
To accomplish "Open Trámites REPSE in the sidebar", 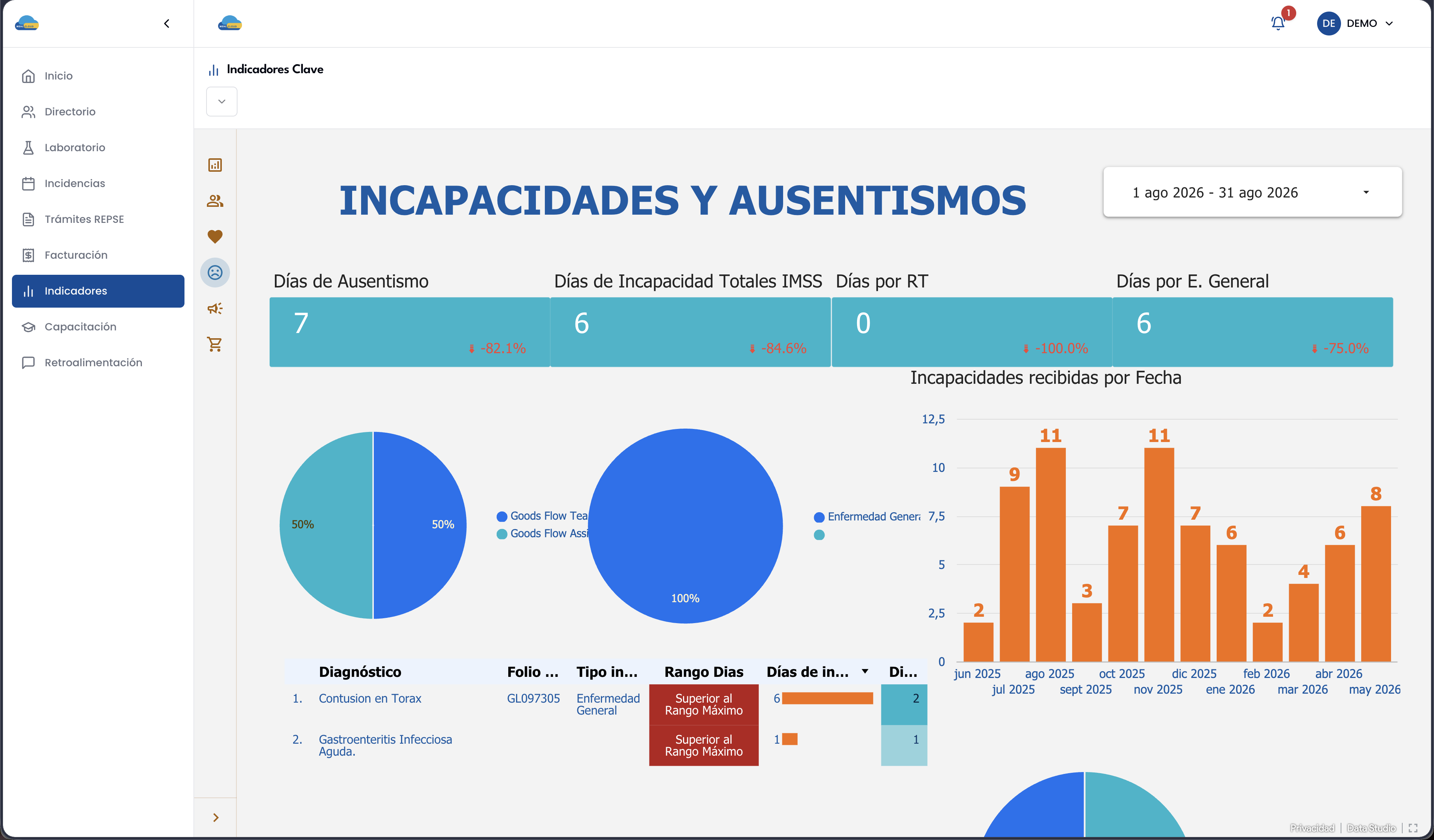I will coord(98,219).
